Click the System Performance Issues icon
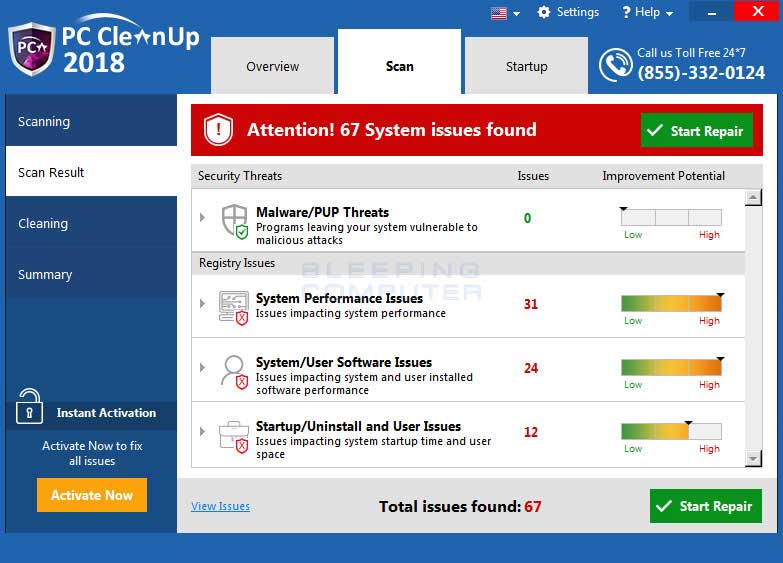This screenshot has width=783, height=563. click(x=234, y=308)
